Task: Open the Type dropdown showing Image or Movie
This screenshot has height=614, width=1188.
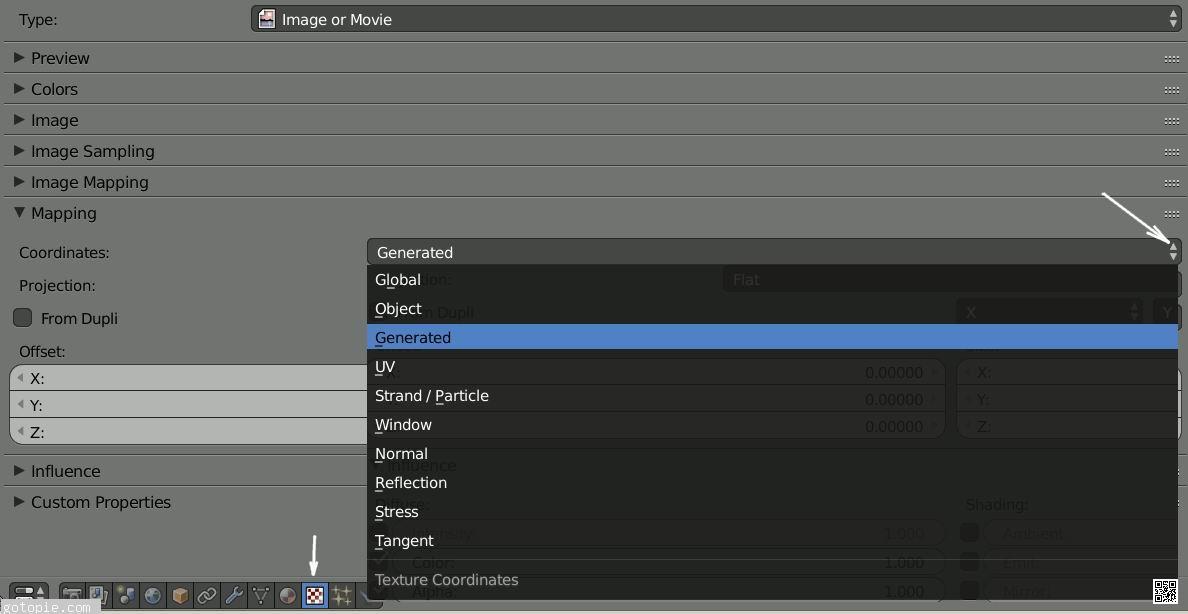Action: click(716, 19)
